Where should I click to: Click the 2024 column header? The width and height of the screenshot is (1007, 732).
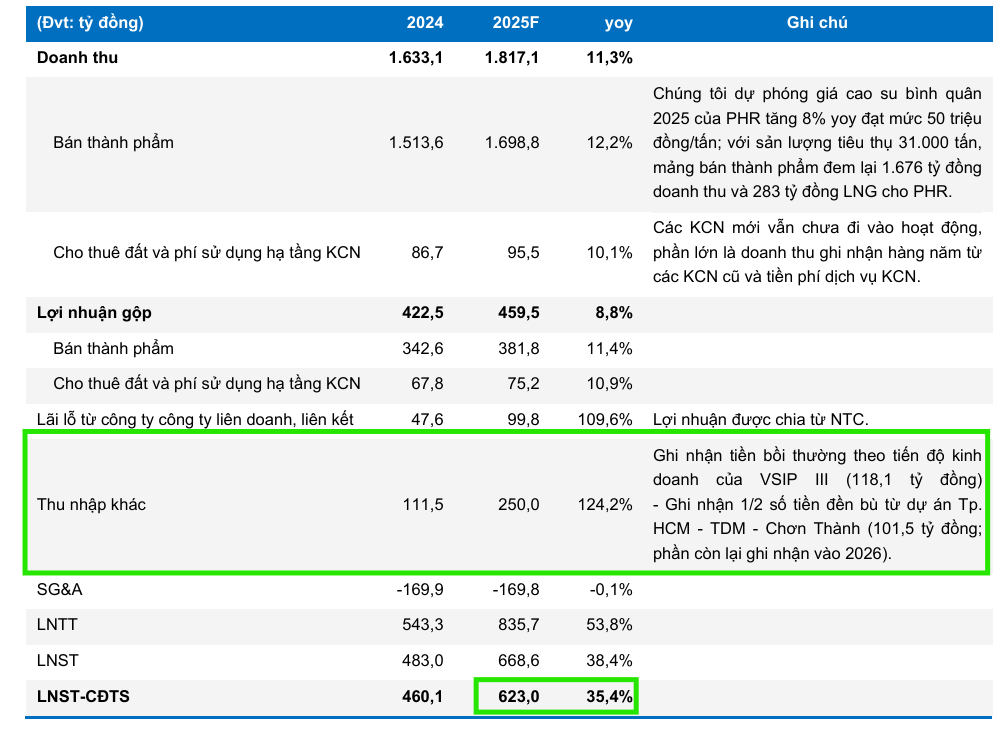coord(424,22)
